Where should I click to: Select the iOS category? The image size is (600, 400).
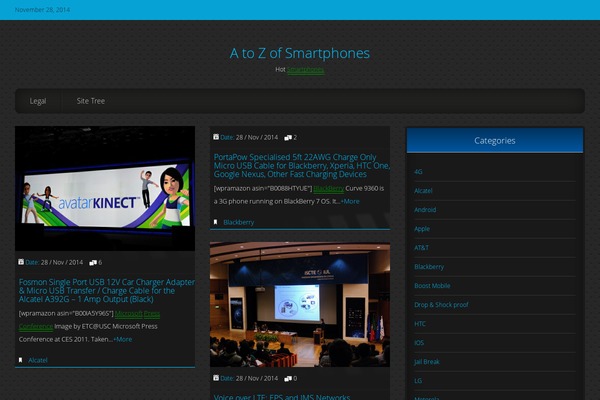[419, 343]
